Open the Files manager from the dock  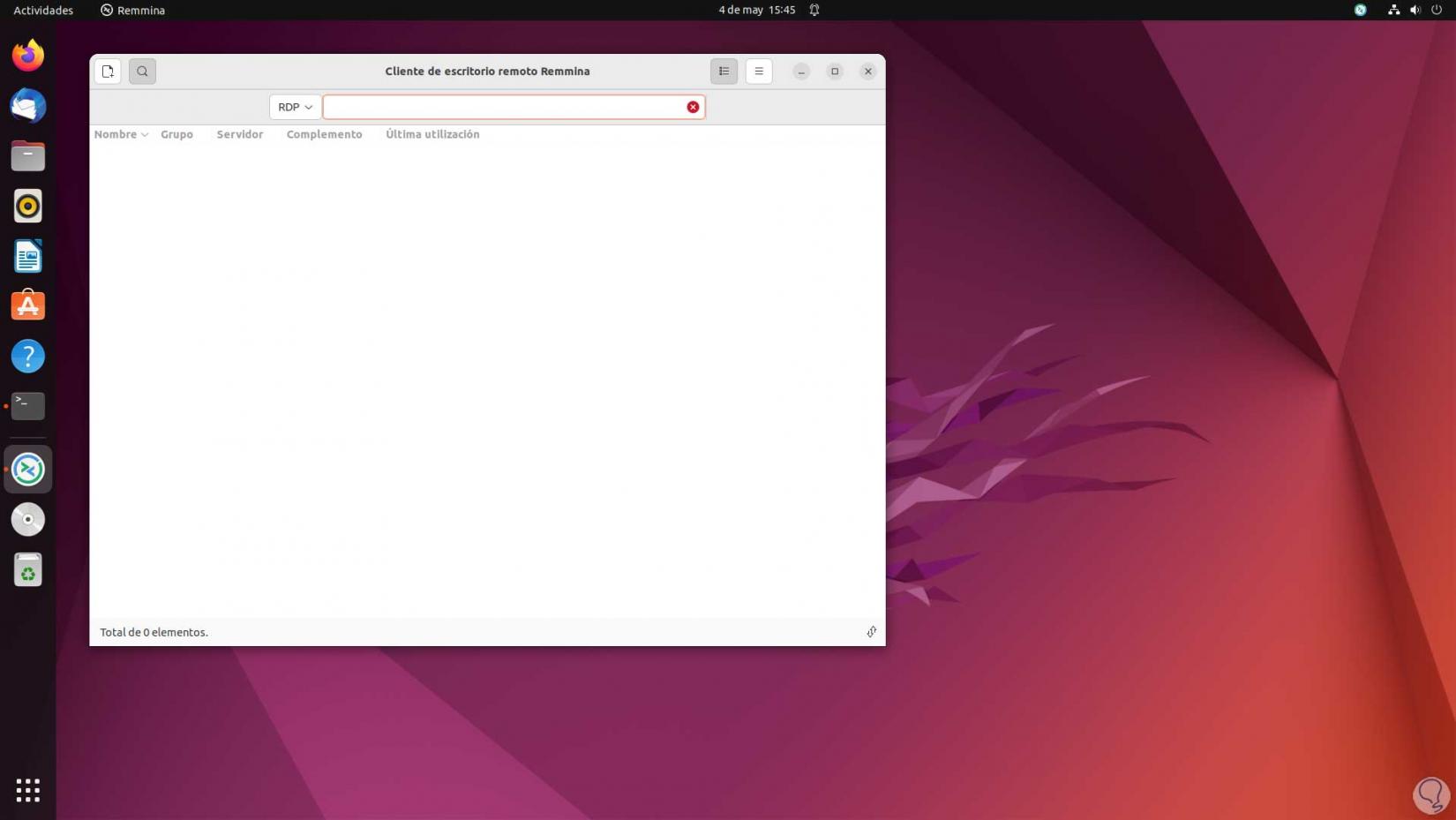pyautogui.click(x=28, y=156)
